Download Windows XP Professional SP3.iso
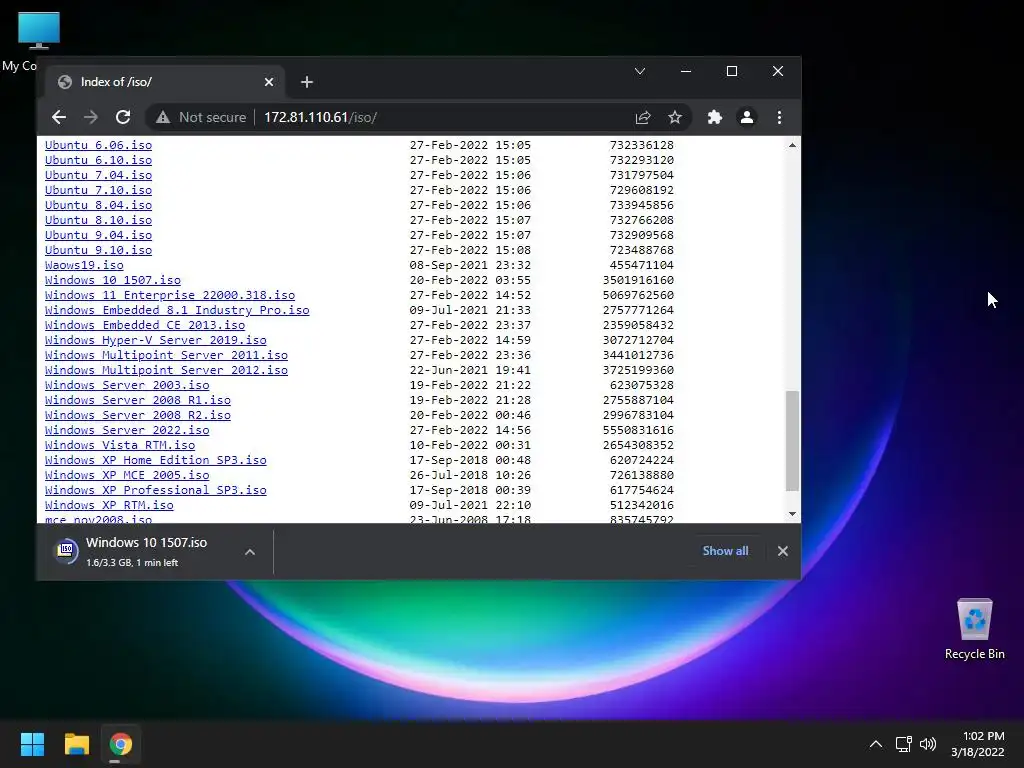The image size is (1024, 768). (x=155, y=490)
